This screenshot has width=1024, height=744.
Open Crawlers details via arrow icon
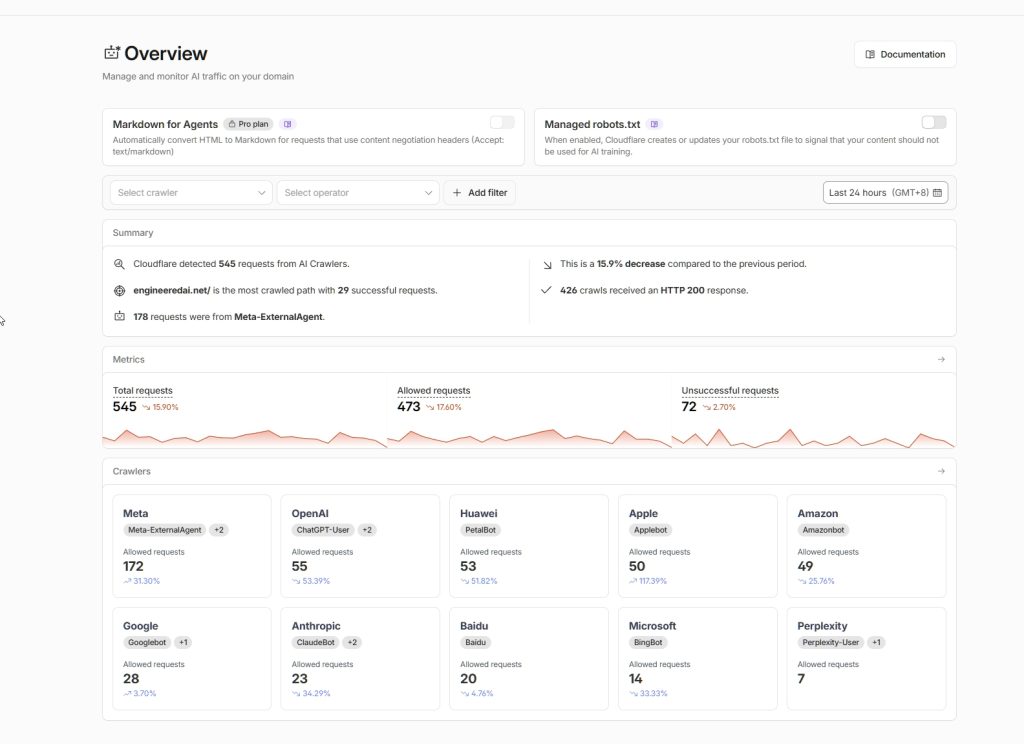point(941,471)
